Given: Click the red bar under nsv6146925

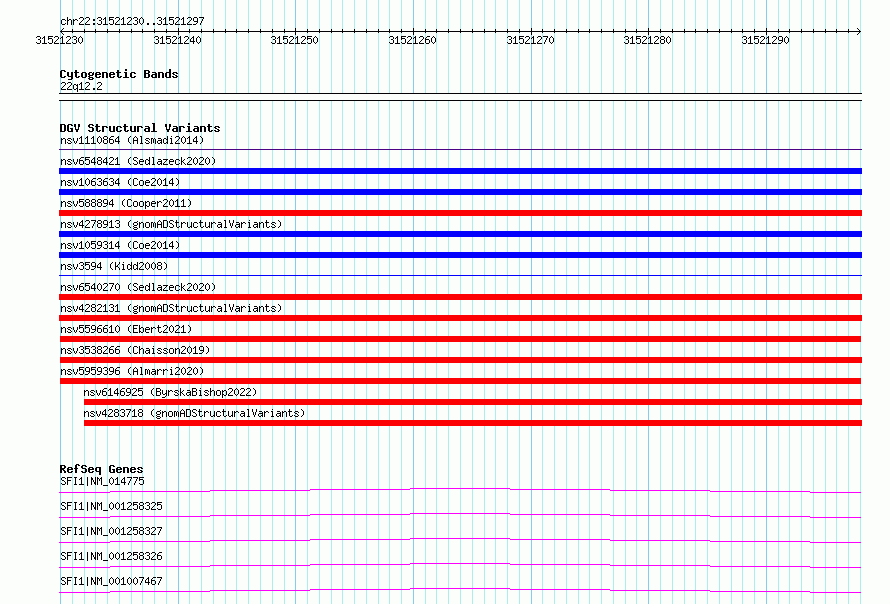Looking at the screenshot, I should pos(473,402).
